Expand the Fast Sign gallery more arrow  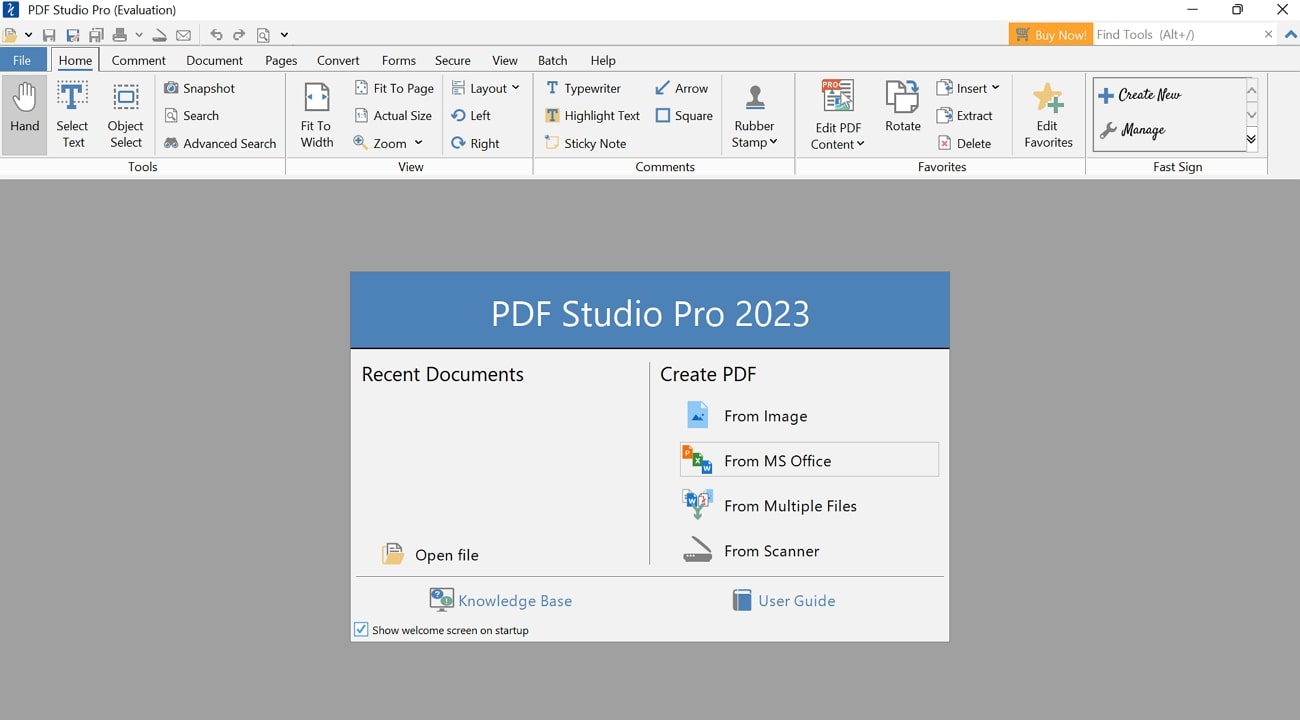click(1251, 139)
